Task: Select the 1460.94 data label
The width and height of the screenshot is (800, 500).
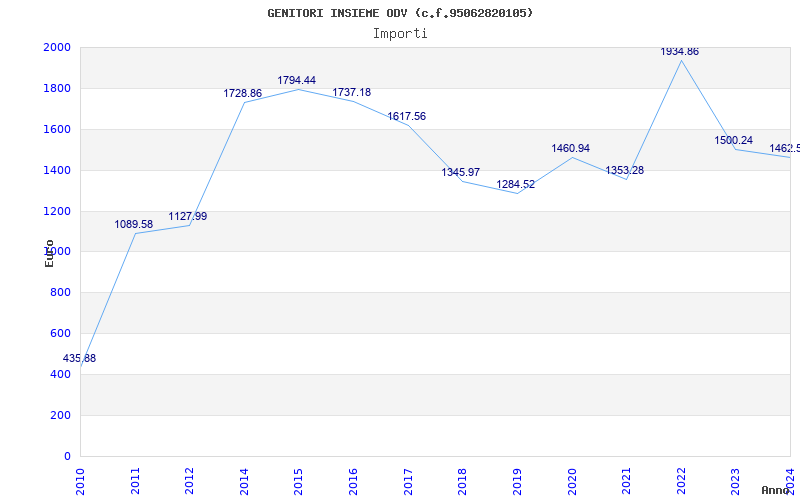Action: click(570, 148)
